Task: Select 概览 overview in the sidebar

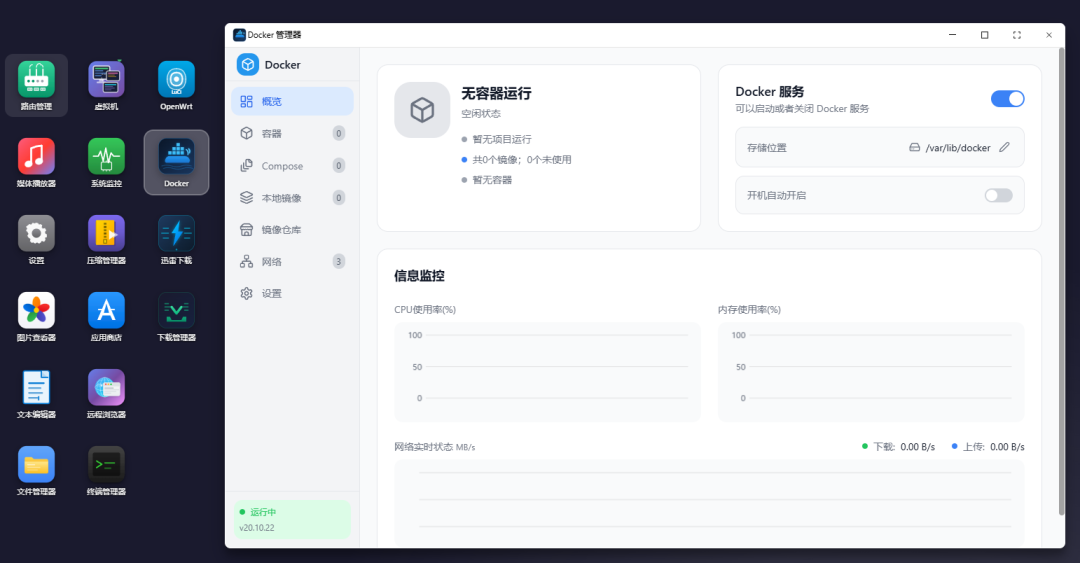Action: 292,101
